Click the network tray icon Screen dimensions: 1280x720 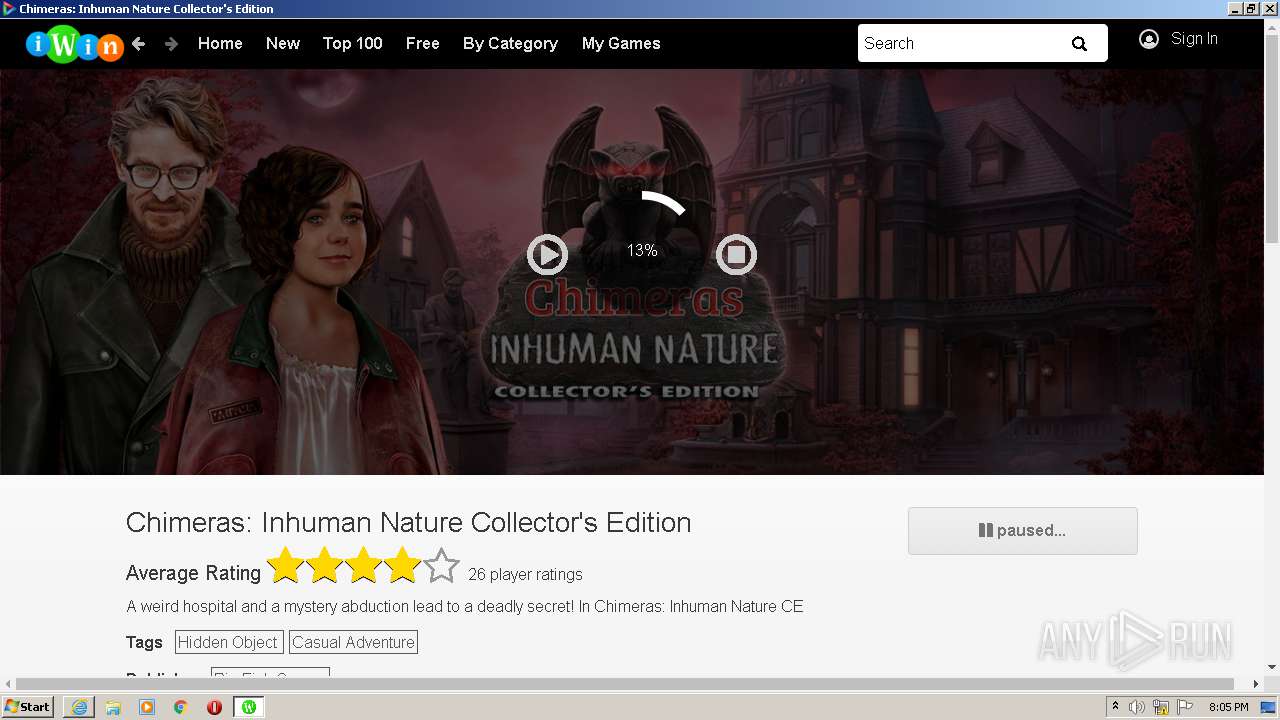point(1161,707)
